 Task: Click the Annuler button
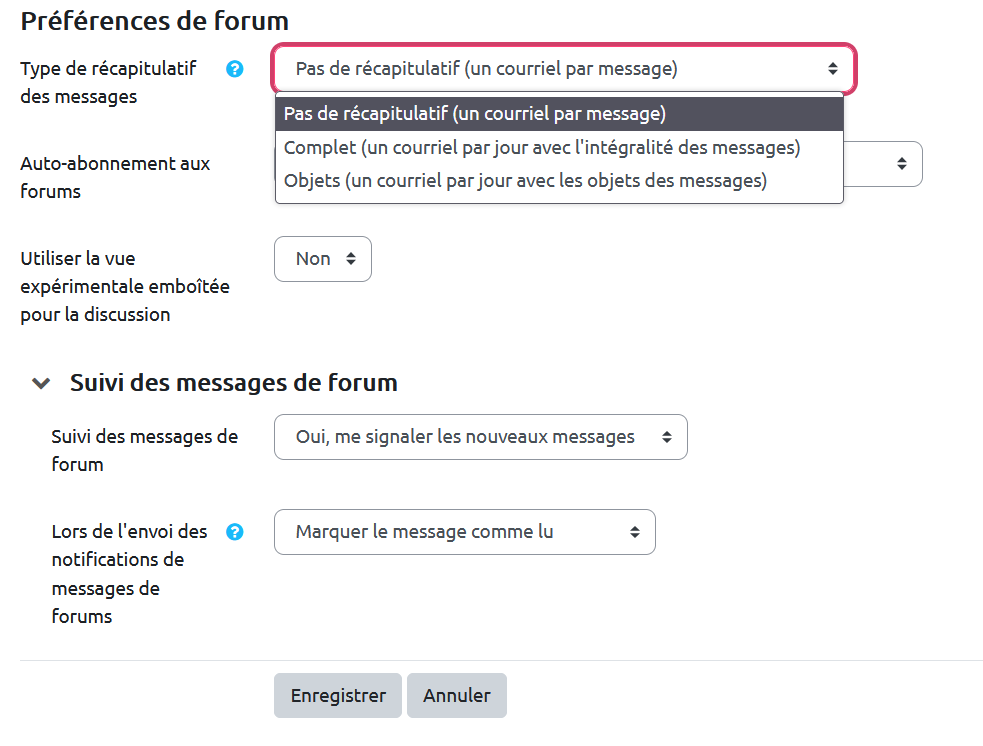point(457,696)
